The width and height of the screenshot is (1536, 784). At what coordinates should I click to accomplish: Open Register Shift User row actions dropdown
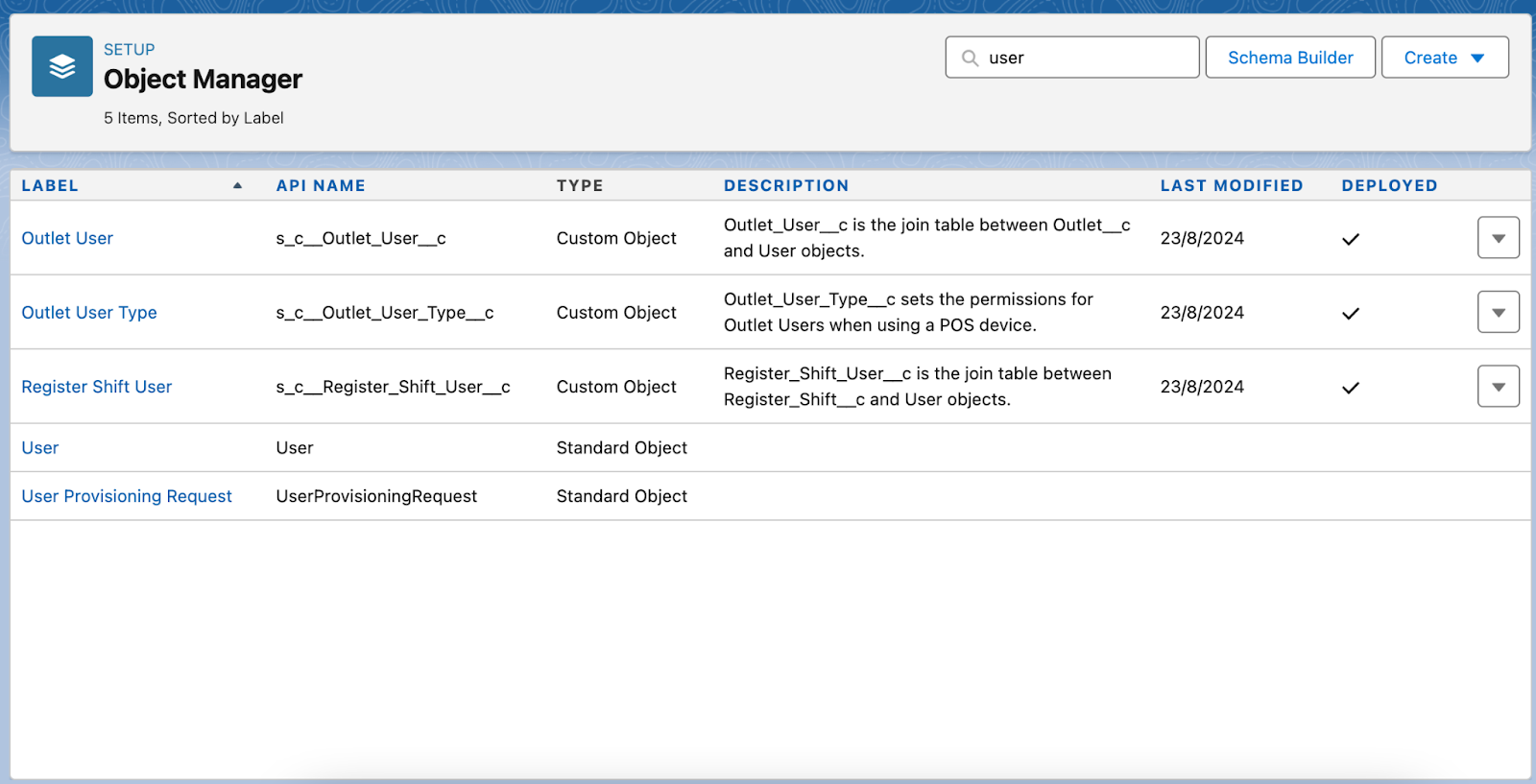1499,387
